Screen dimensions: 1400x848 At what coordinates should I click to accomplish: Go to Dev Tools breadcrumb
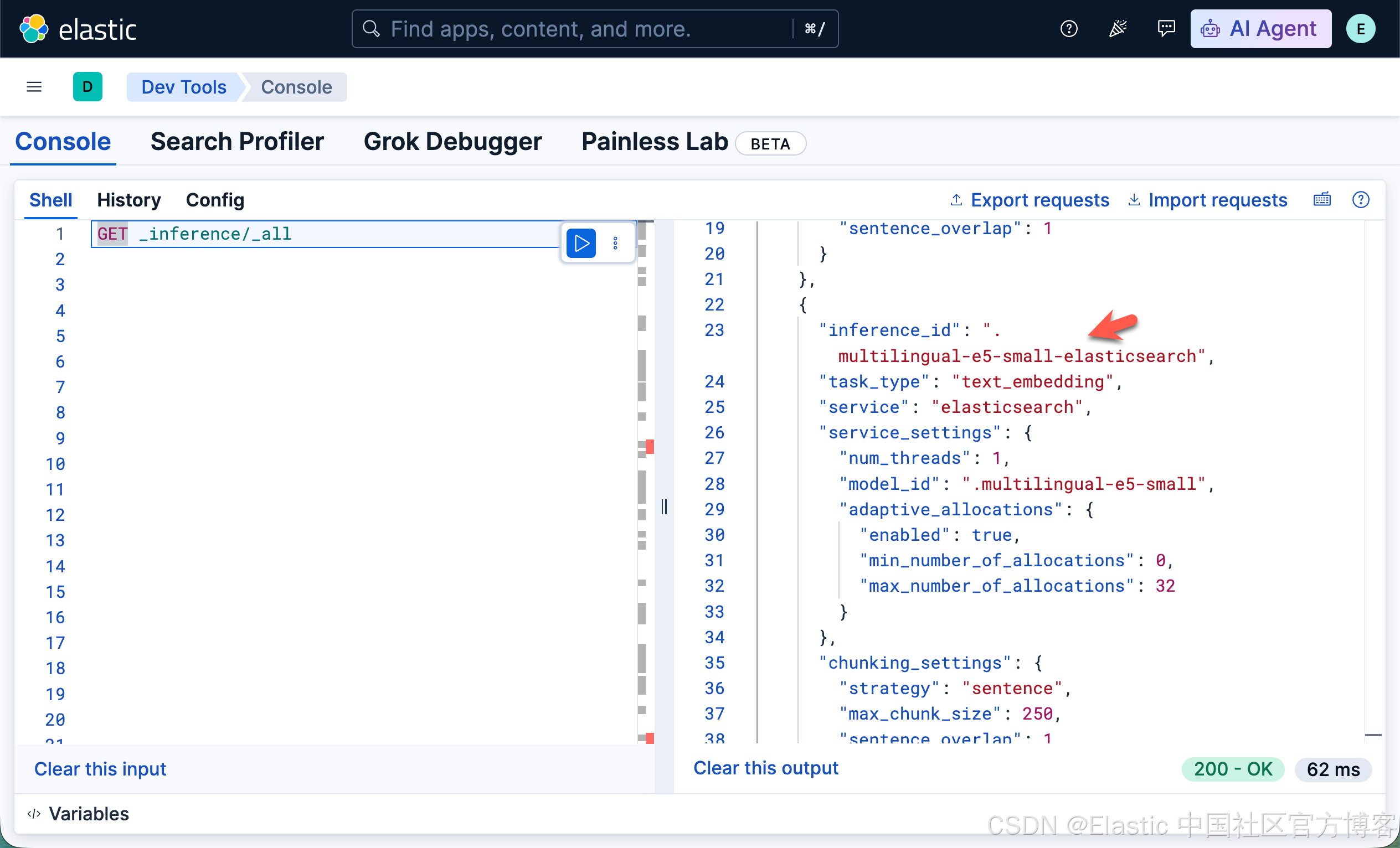pyautogui.click(x=183, y=87)
